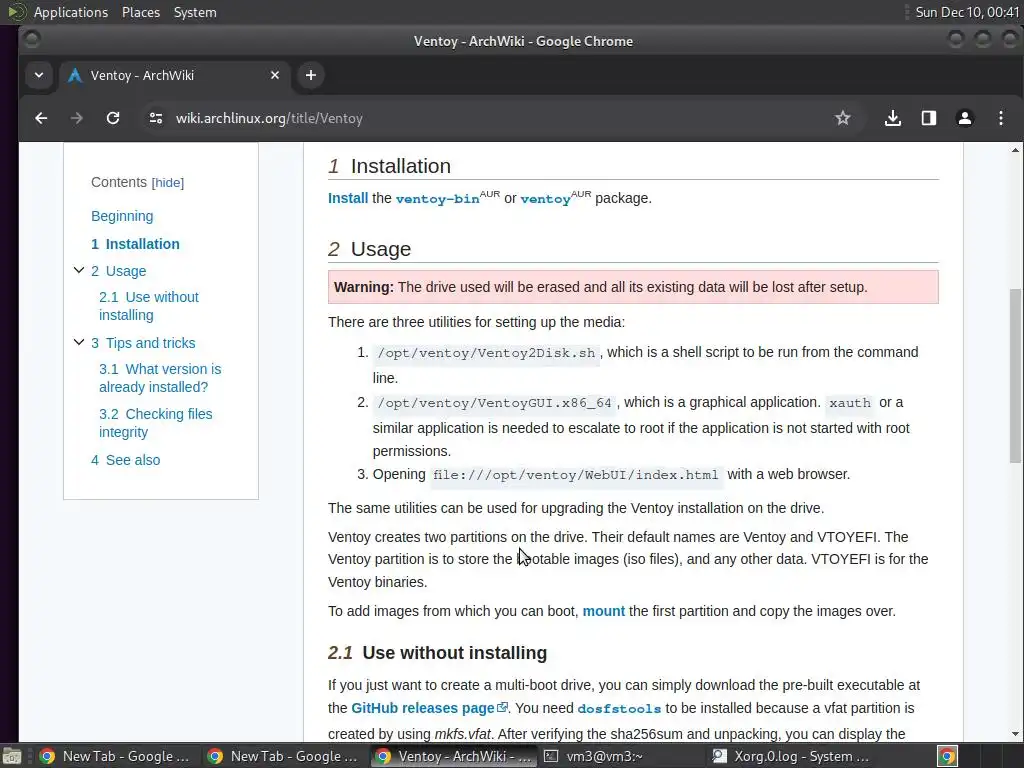
Task: Open 3.2 Checking files integrity entry
Action: click(x=155, y=423)
